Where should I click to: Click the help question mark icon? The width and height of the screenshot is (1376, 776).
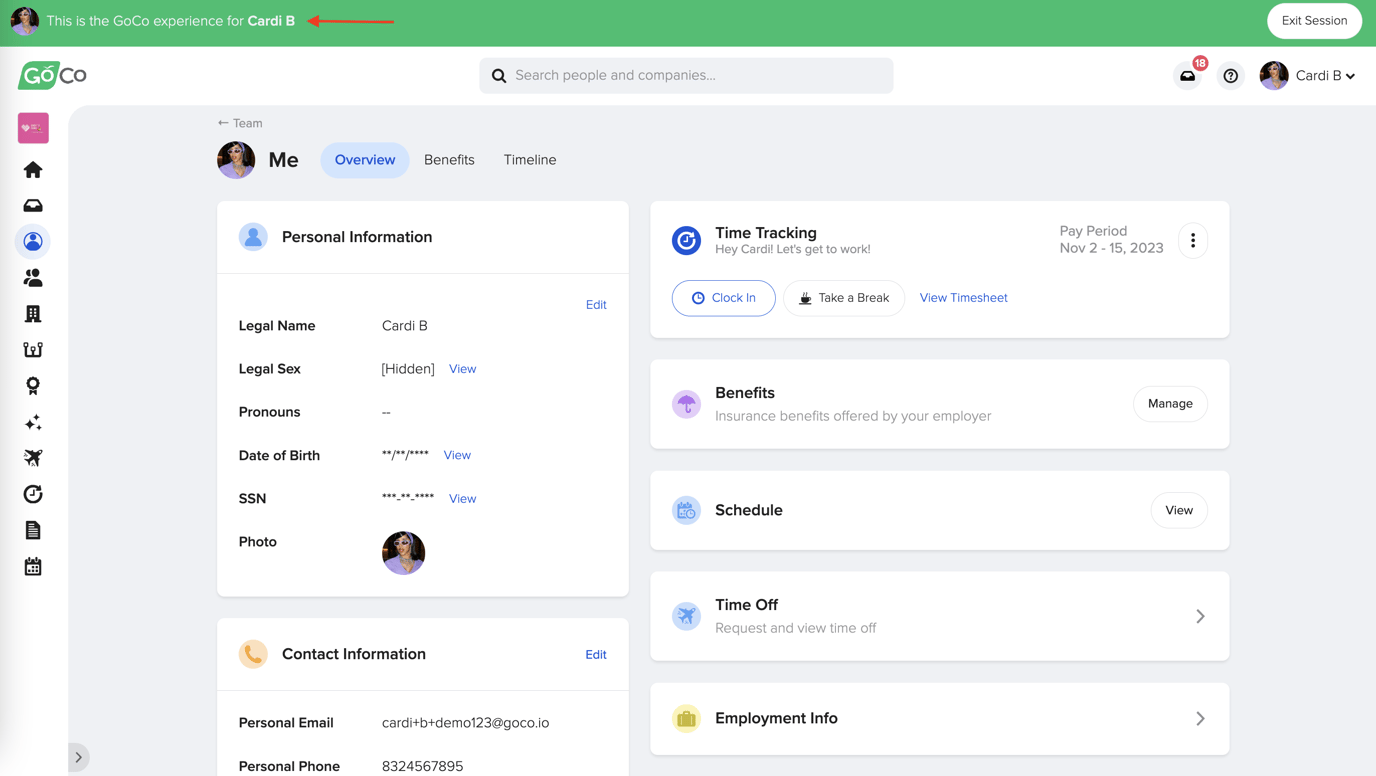click(1230, 75)
